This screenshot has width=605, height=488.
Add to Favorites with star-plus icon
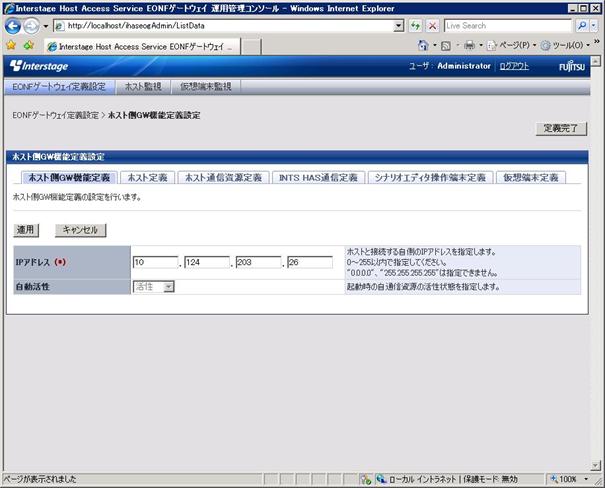29,46
